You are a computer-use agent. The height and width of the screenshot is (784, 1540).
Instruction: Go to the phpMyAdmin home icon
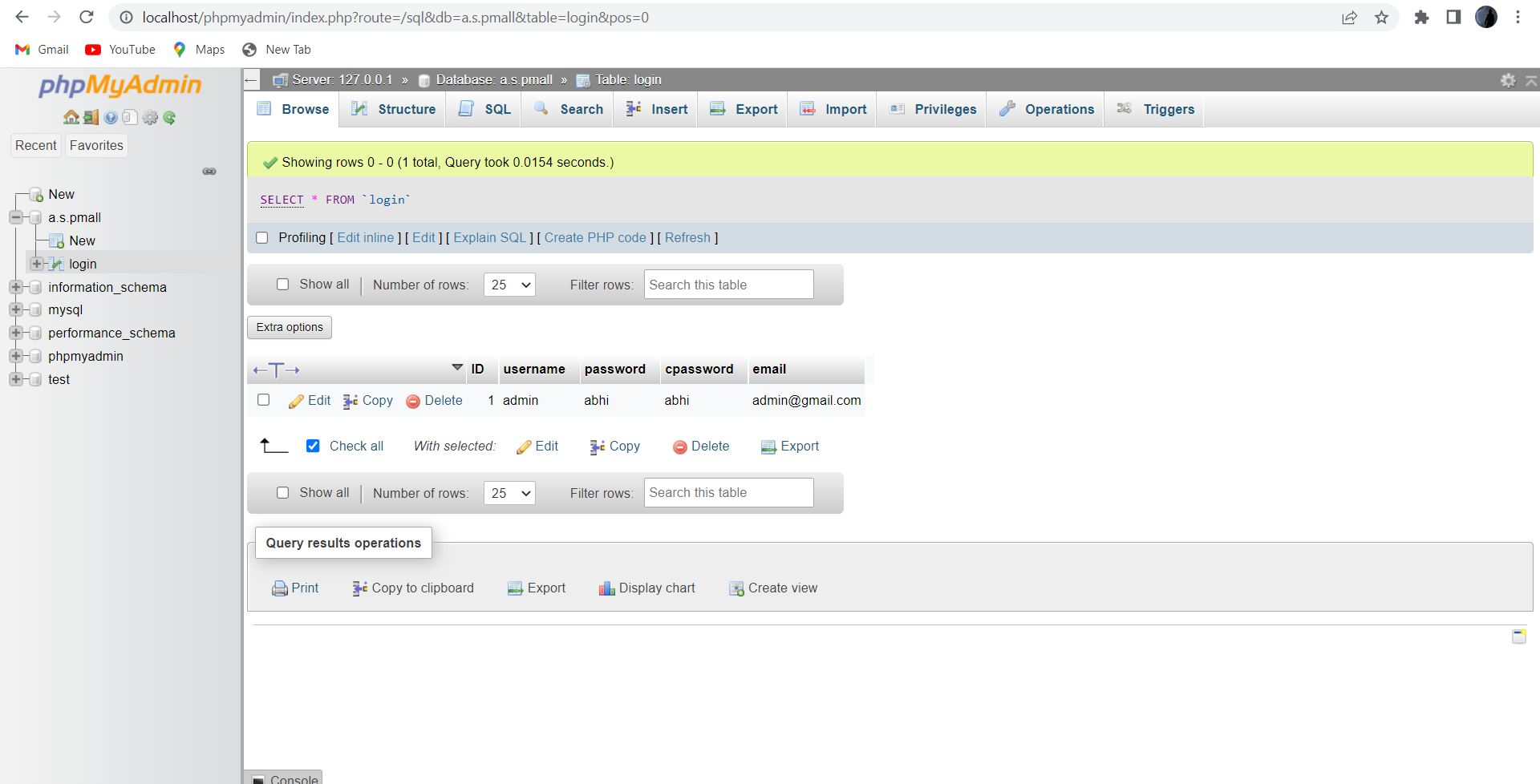[71, 117]
